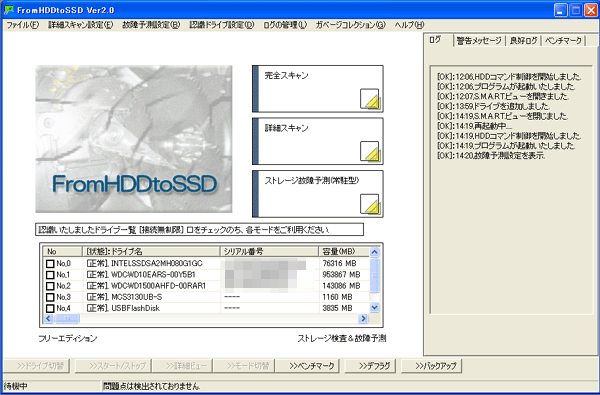Open the ログの管理(L) menu
The width and height of the screenshot is (600, 395).
285,25
